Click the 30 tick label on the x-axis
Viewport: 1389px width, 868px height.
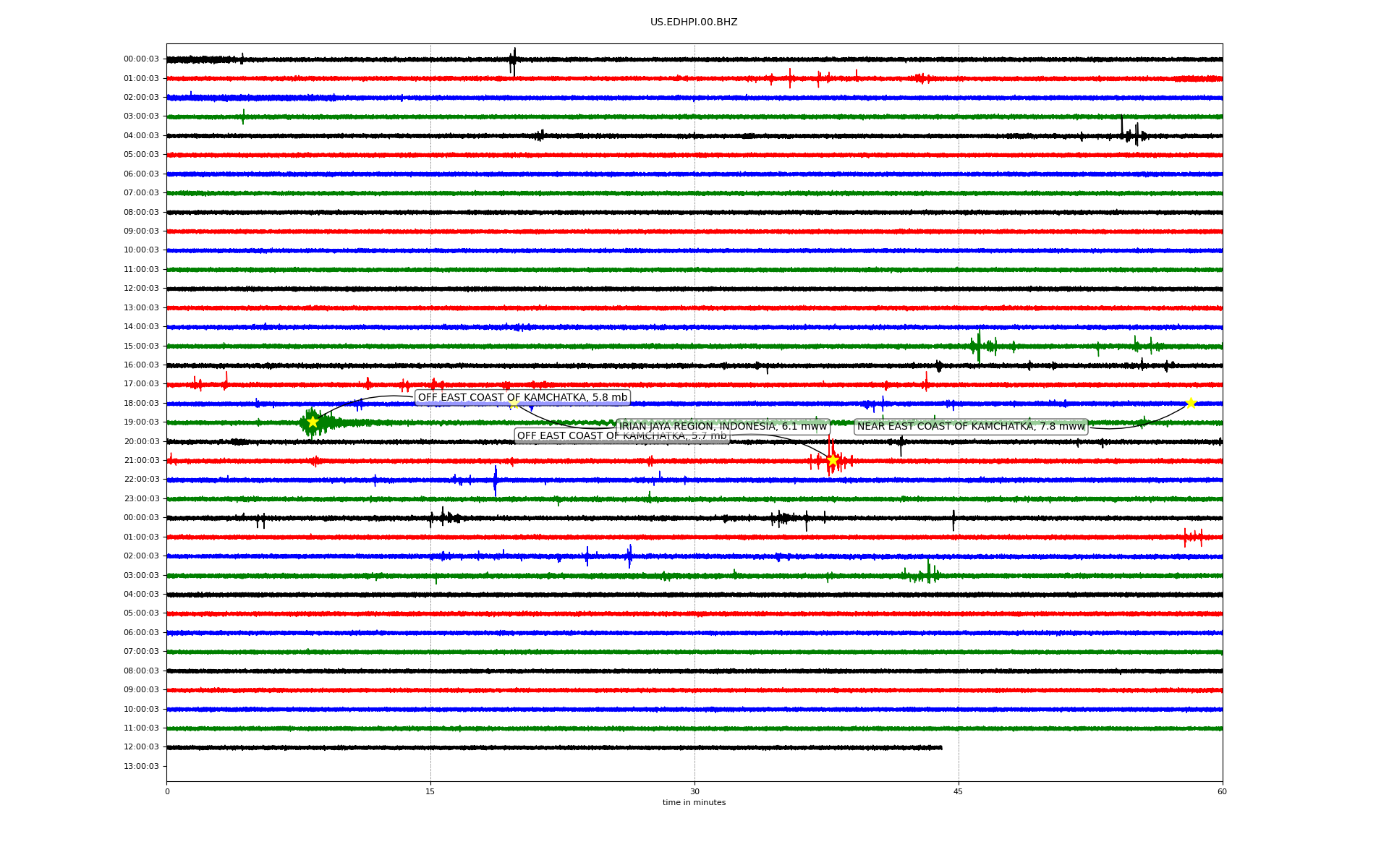pos(694,791)
